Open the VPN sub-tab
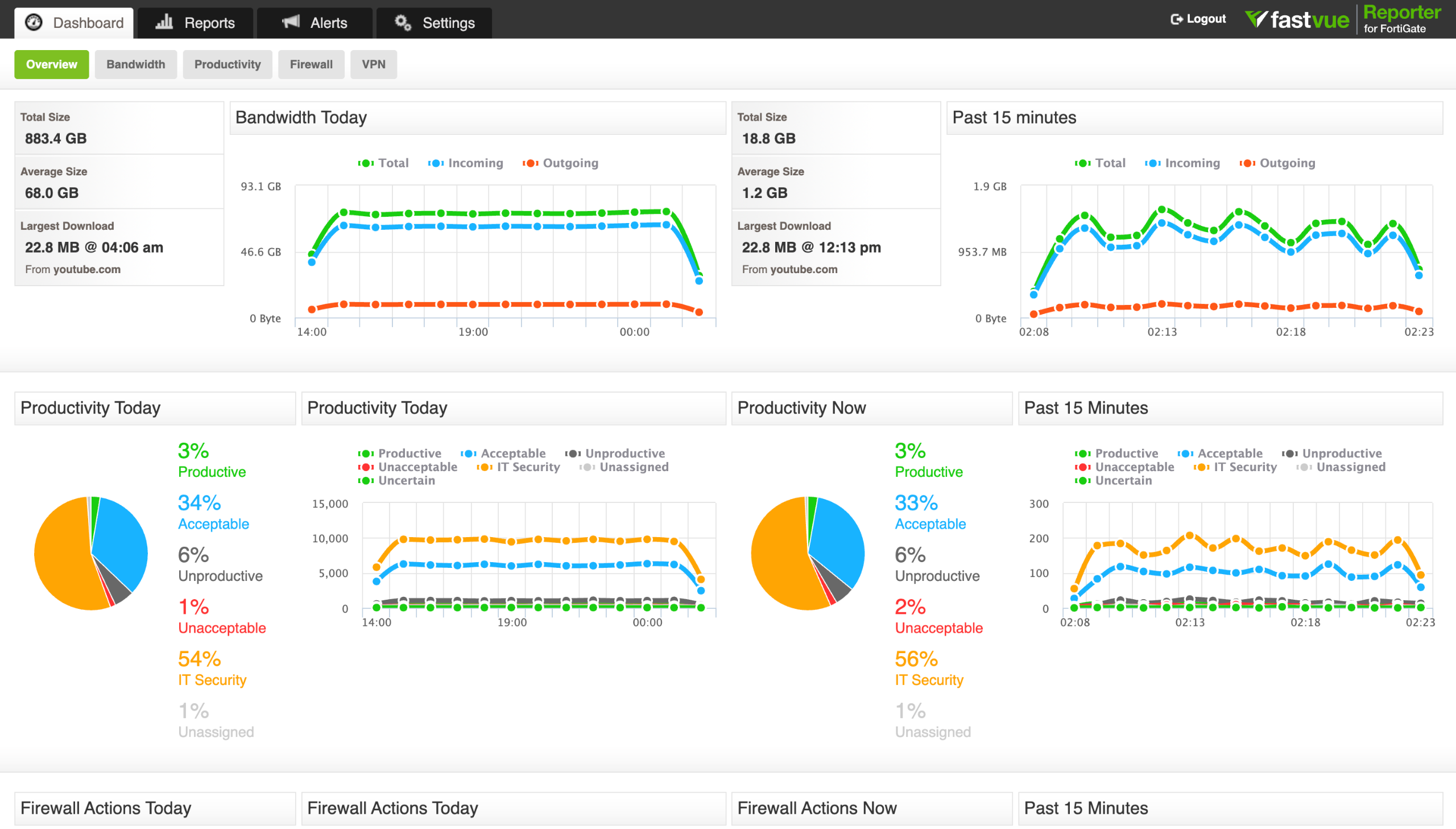Viewport: 1456px width, 829px height. coord(373,64)
